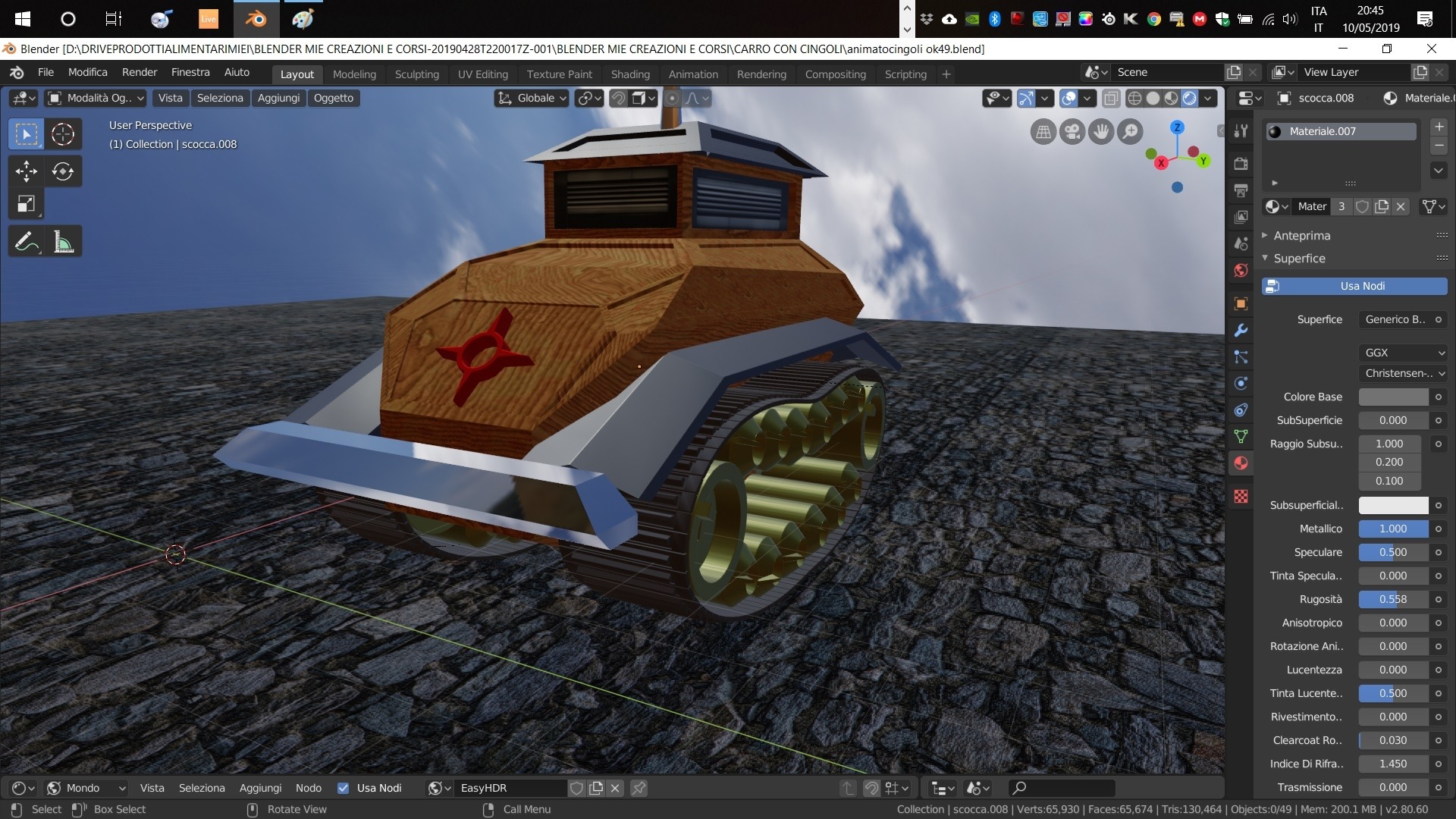Open the pivot point dropdown
1456x819 pixels.
[x=588, y=98]
